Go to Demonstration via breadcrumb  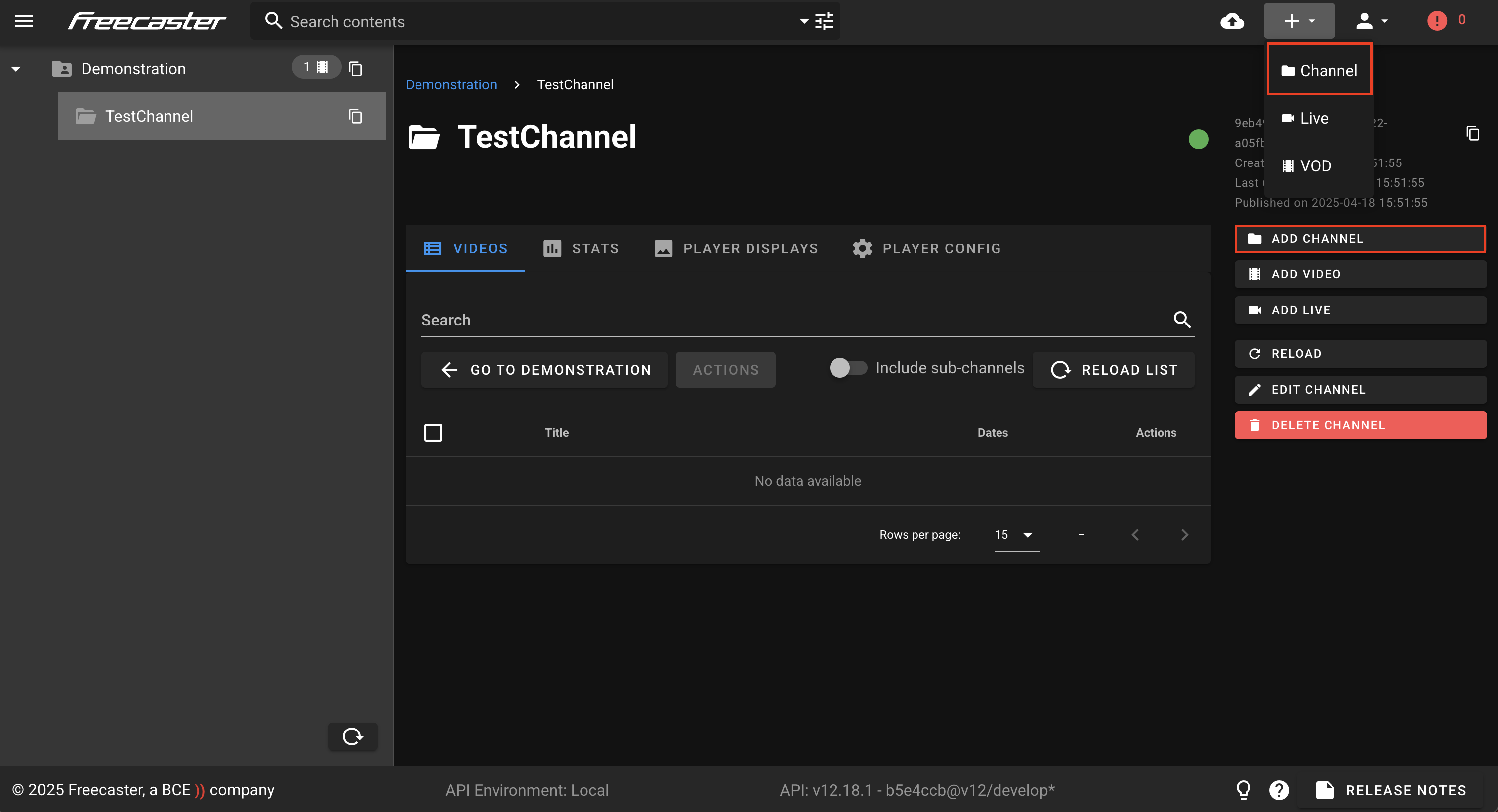[451, 85]
